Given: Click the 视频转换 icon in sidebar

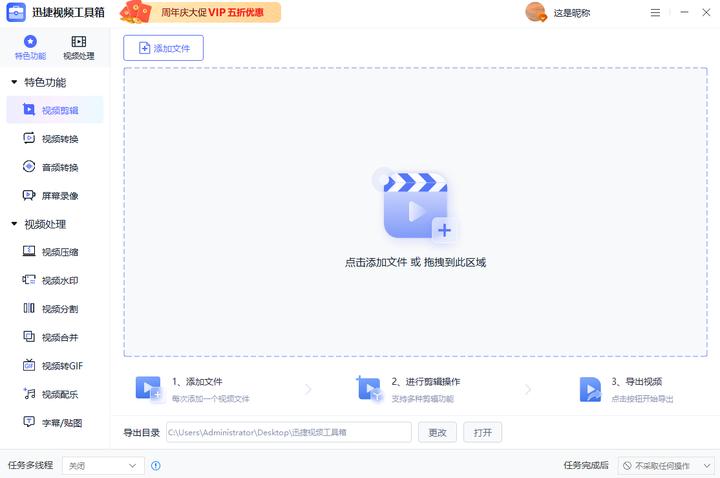Looking at the screenshot, I should 29,139.
